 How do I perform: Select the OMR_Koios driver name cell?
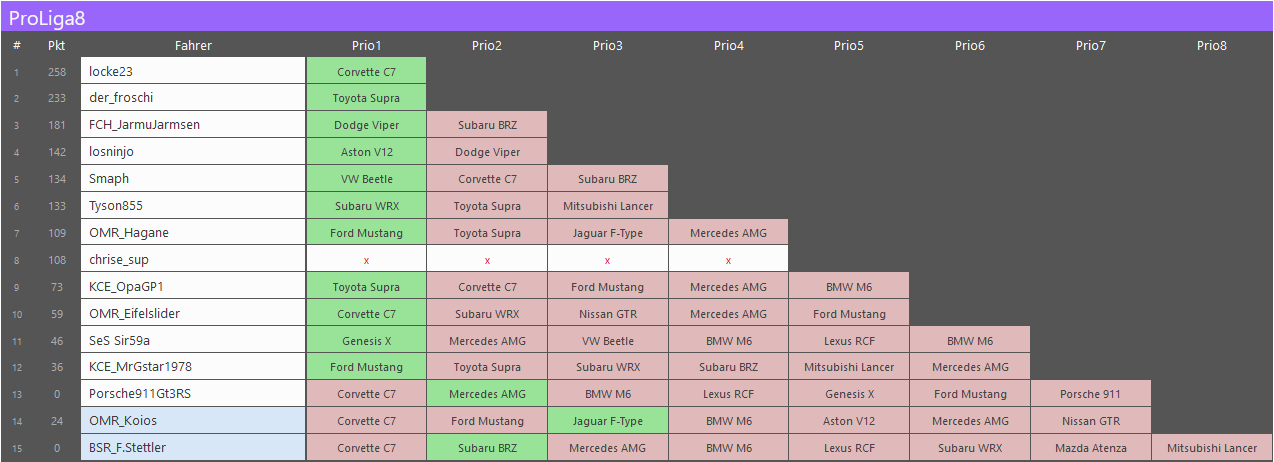click(x=193, y=421)
